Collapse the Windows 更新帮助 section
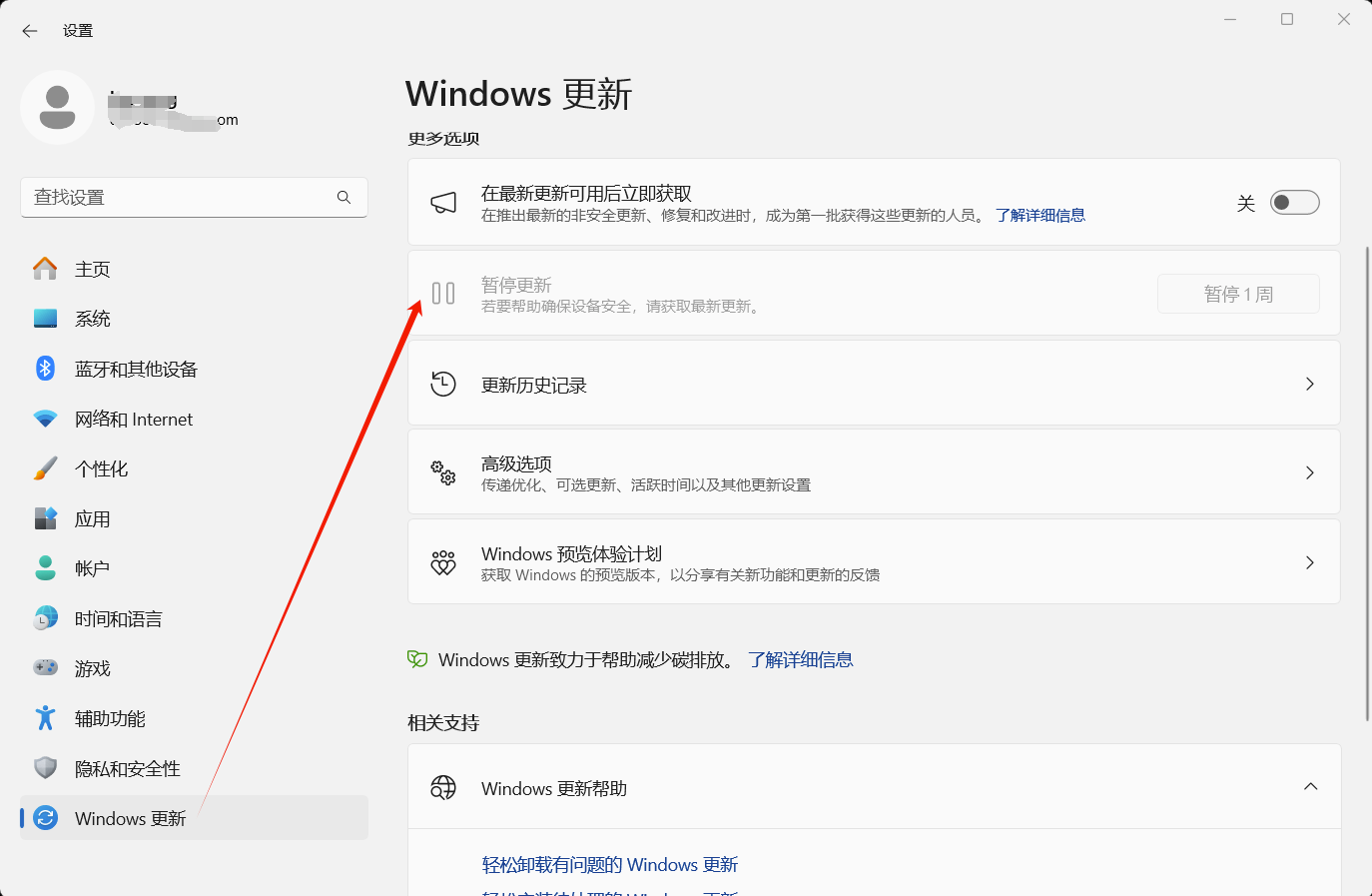 tap(1311, 787)
